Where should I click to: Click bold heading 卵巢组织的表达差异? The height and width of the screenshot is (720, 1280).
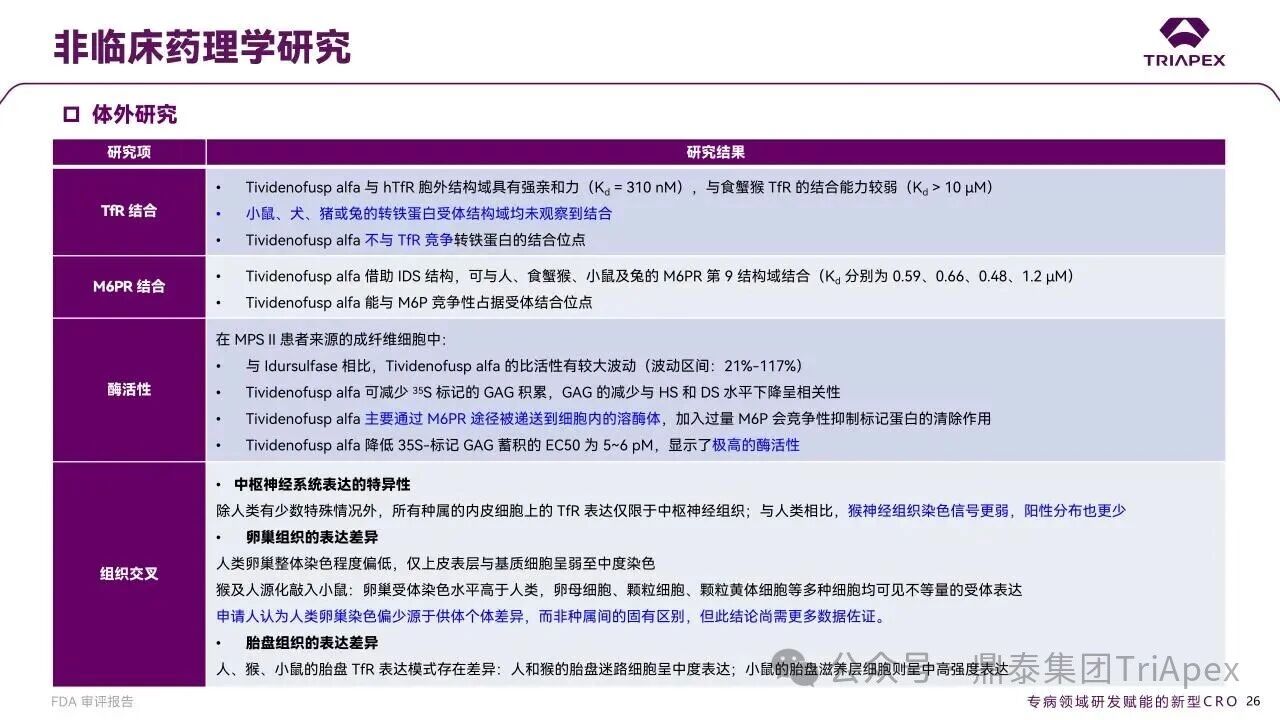click(x=312, y=537)
